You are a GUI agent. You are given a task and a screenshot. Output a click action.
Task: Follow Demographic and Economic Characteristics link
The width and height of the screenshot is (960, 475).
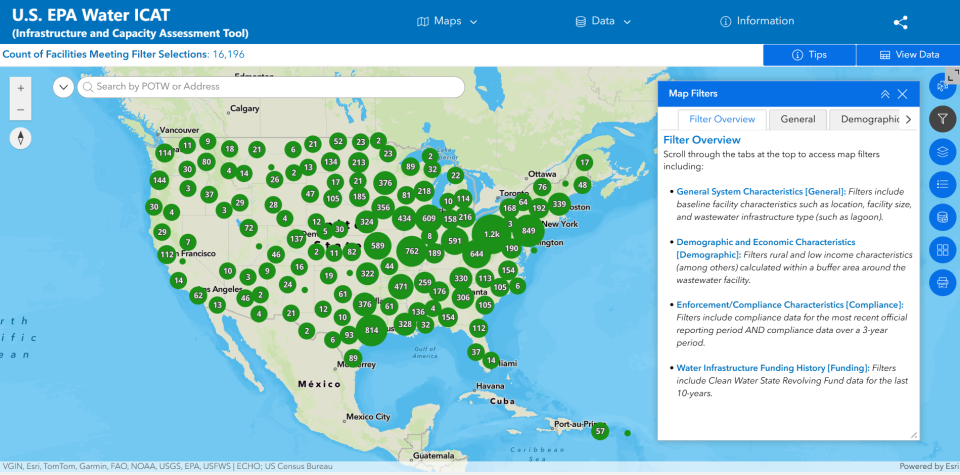click(766, 248)
